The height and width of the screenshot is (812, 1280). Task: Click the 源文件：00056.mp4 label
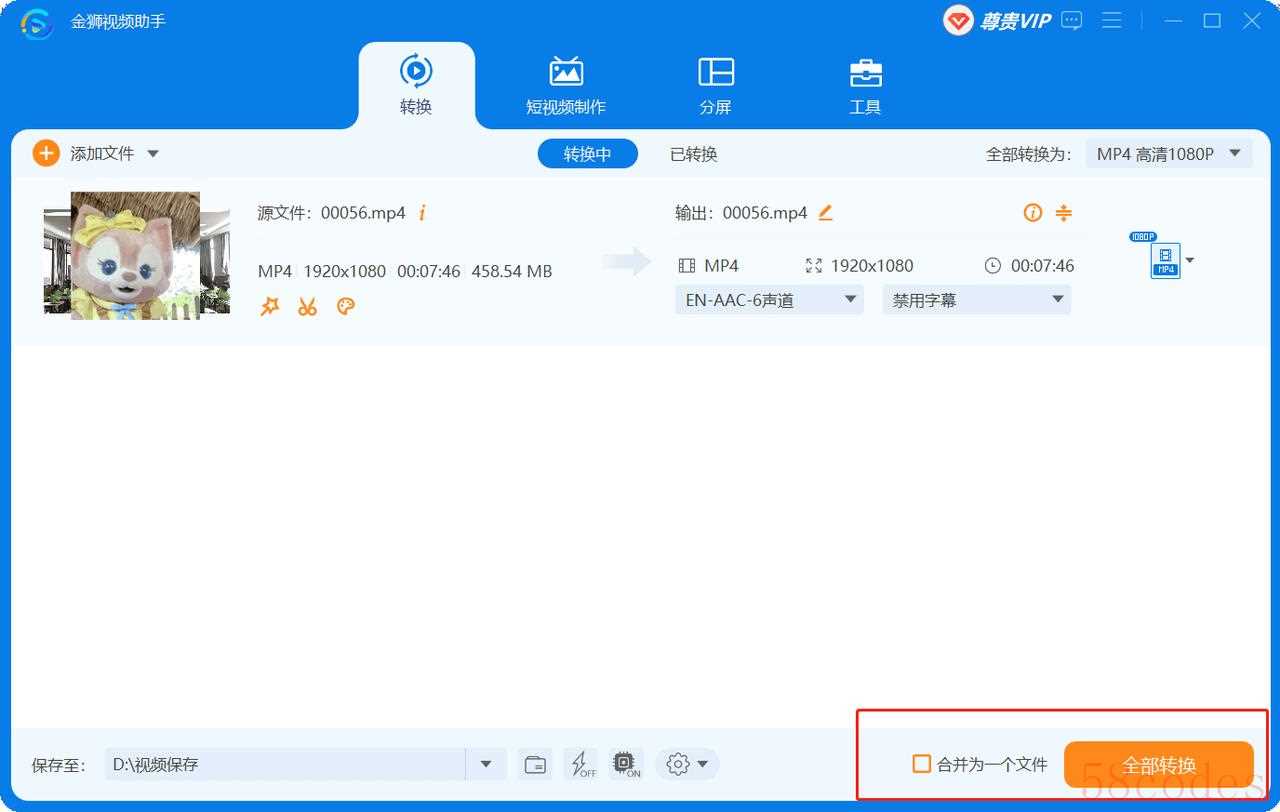pos(332,213)
